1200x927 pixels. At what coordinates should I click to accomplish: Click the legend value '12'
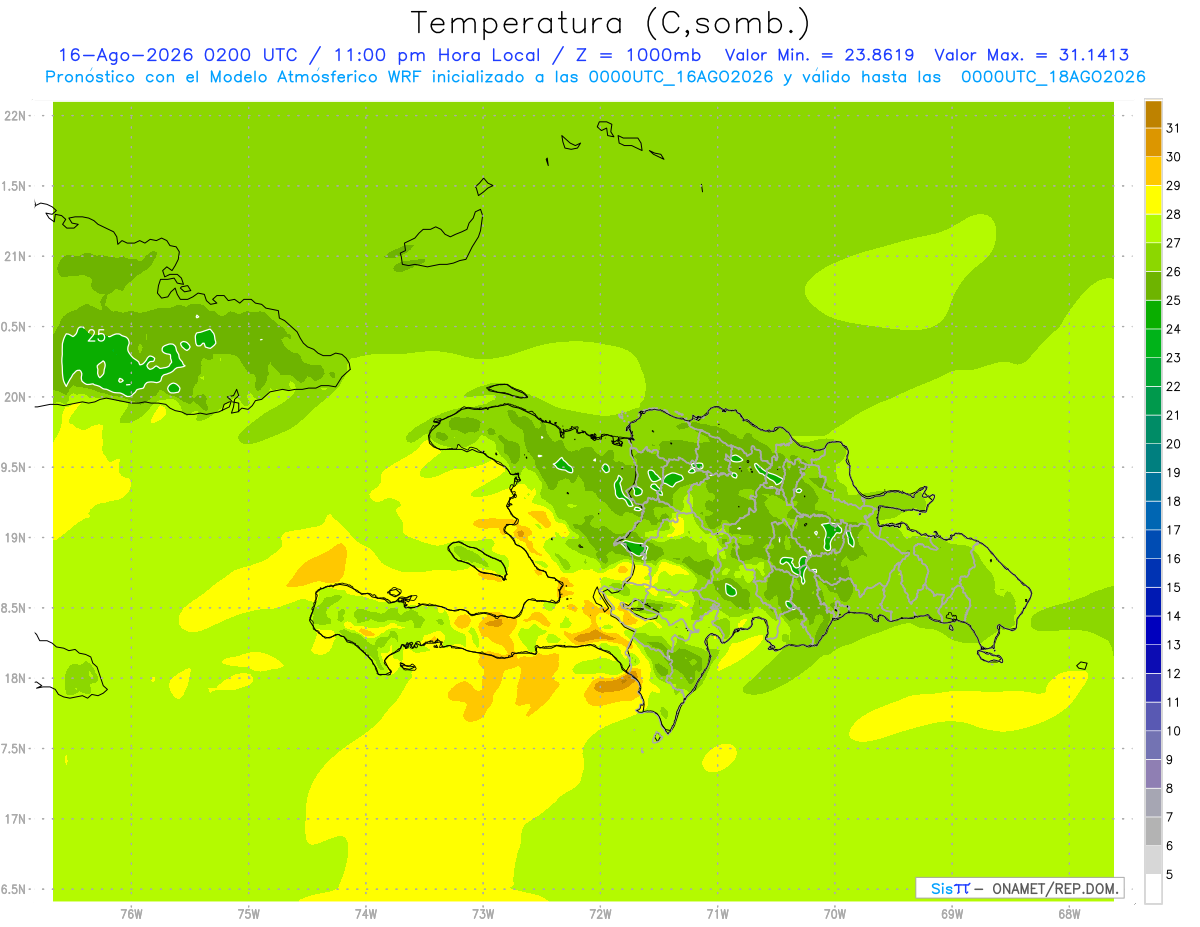[x=1174, y=674]
